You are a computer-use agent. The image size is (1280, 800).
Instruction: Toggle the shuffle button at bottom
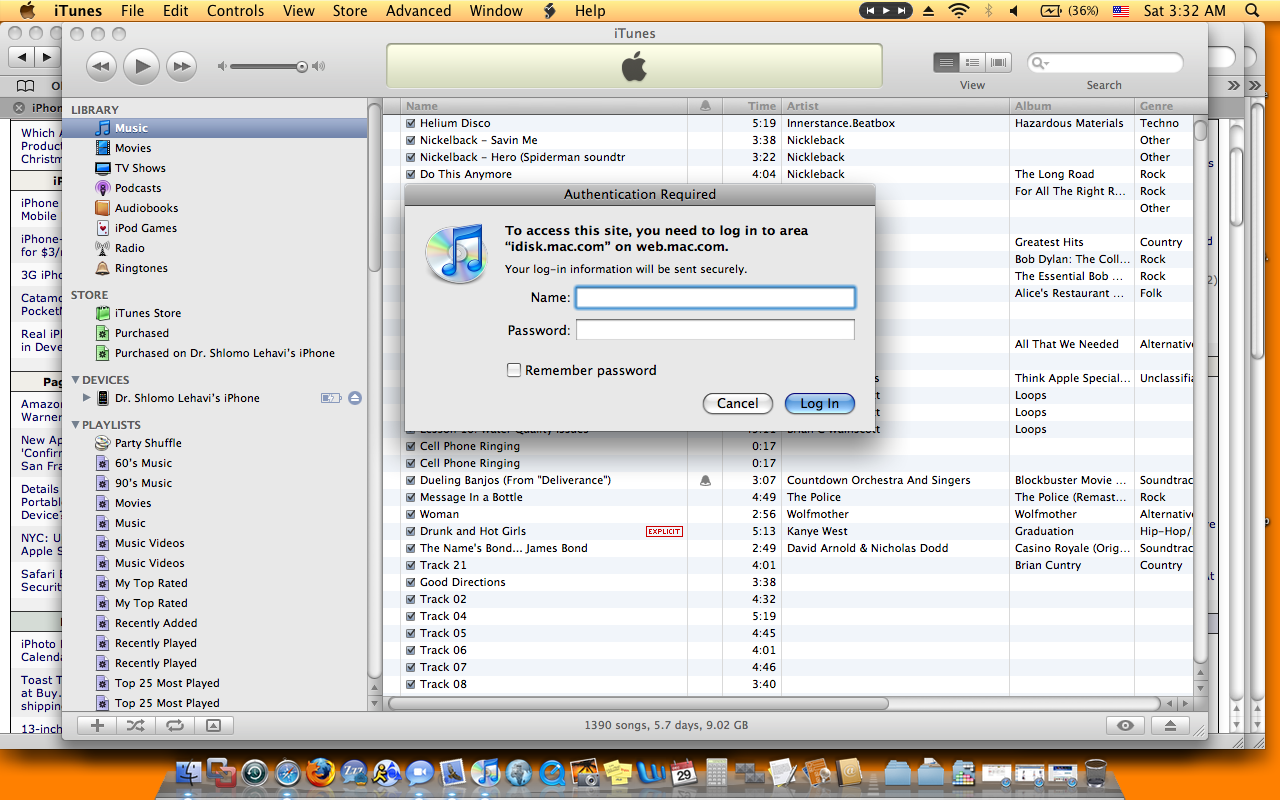pos(136,726)
